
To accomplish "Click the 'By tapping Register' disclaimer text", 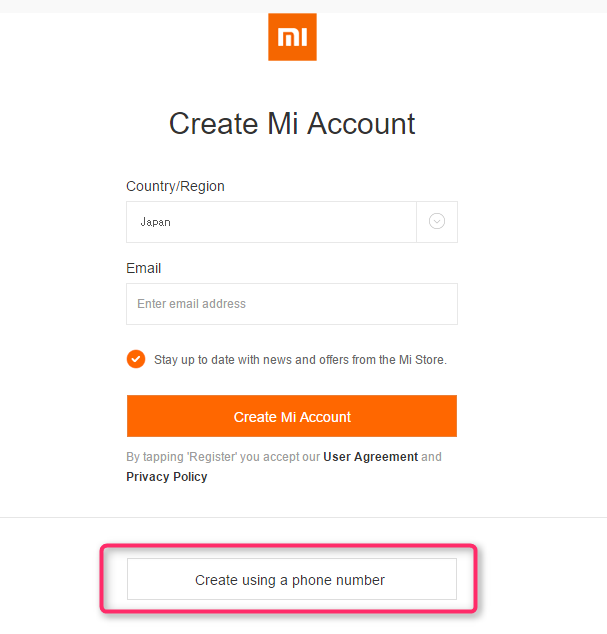I will click(x=222, y=457).
